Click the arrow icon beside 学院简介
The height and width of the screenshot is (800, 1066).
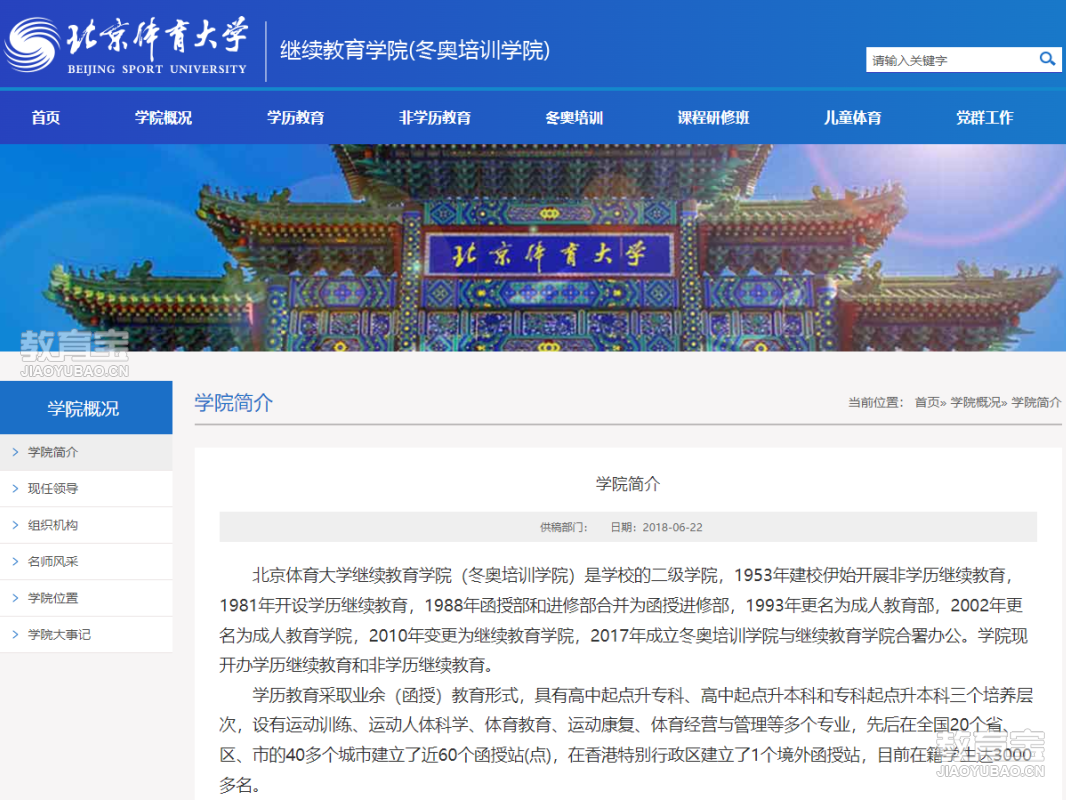(x=15, y=452)
